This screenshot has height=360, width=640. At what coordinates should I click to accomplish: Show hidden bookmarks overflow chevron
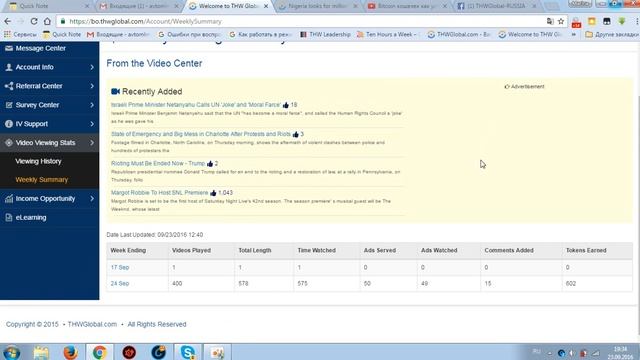click(x=574, y=35)
